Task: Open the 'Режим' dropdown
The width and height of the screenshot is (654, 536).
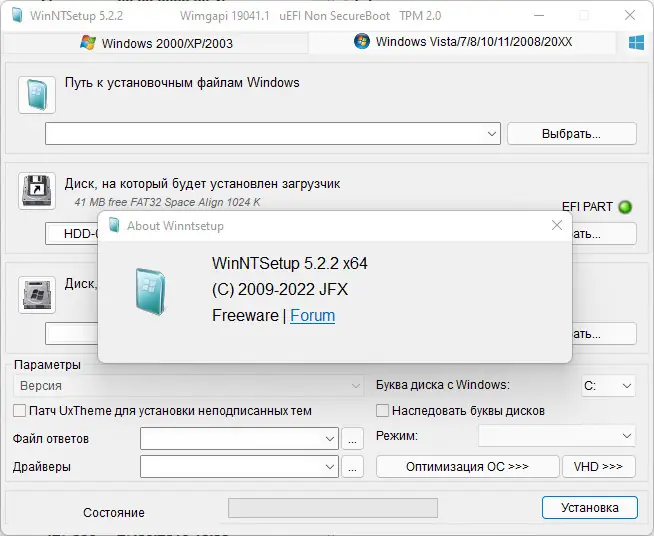Action: pyautogui.click(x=626, y=436)
